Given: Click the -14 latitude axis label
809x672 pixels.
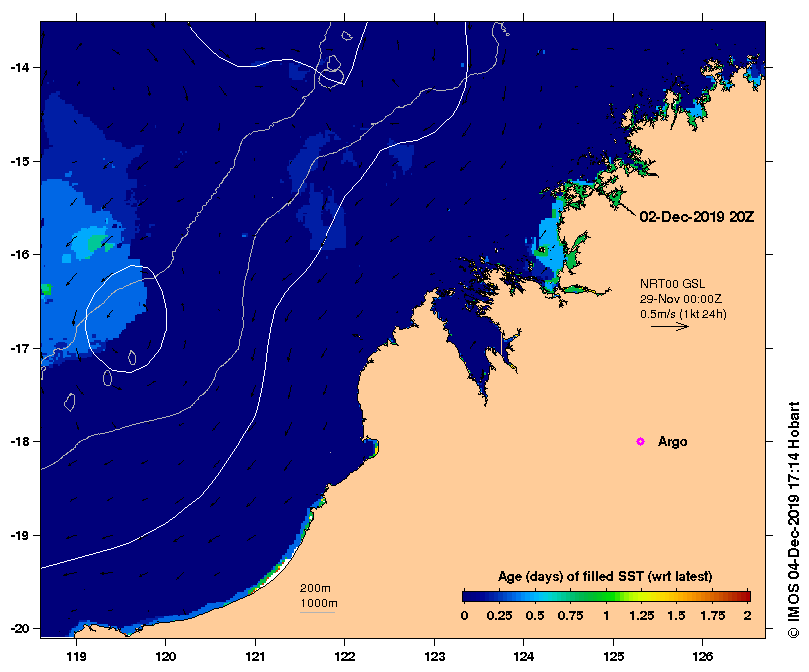Looking at the screenshot, I should click(x=20, y=67).
